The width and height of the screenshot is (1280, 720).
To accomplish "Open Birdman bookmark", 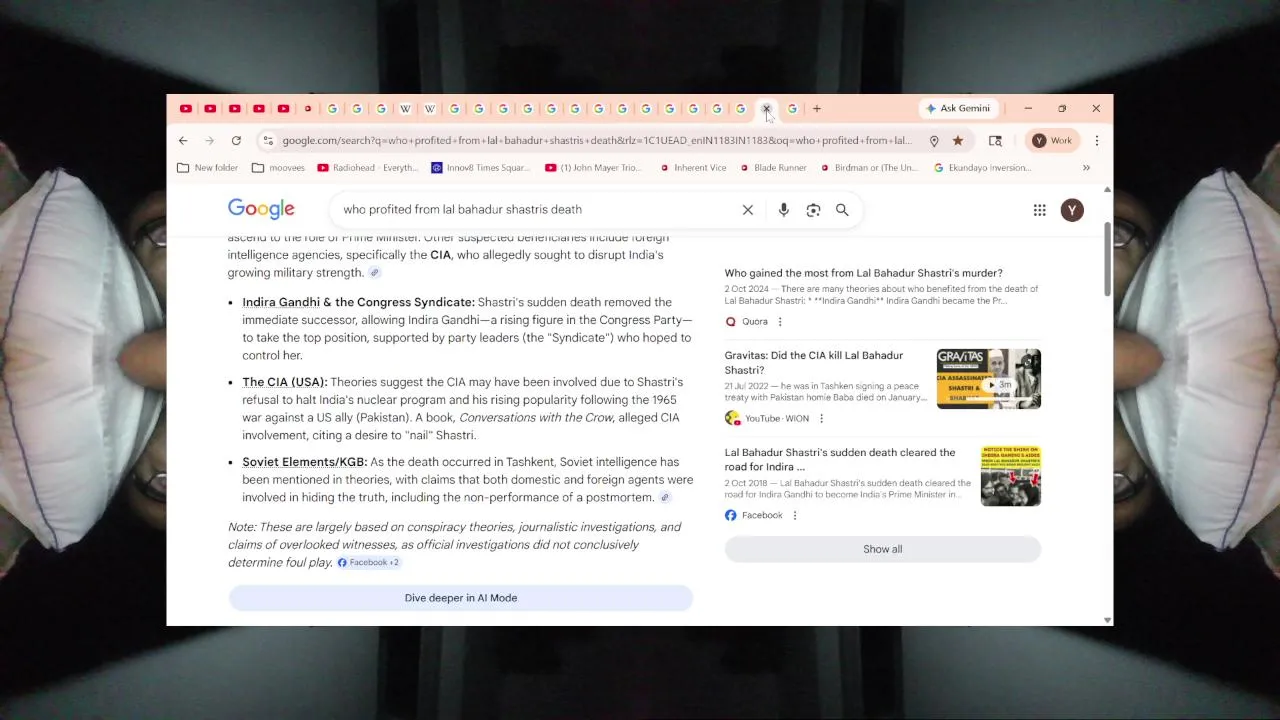I will [869, 168].
